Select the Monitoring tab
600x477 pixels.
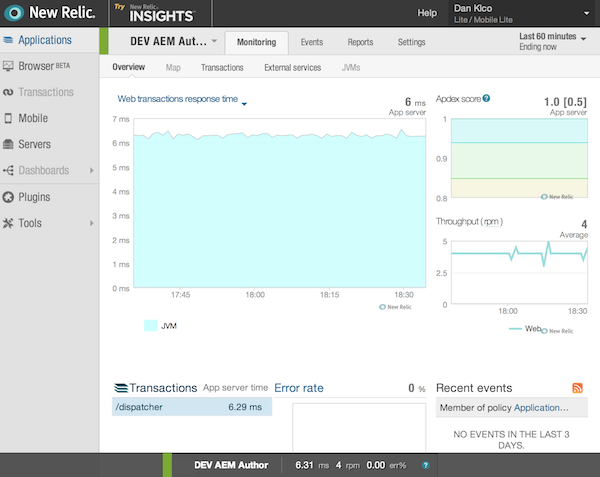click(x=256, y=42)
